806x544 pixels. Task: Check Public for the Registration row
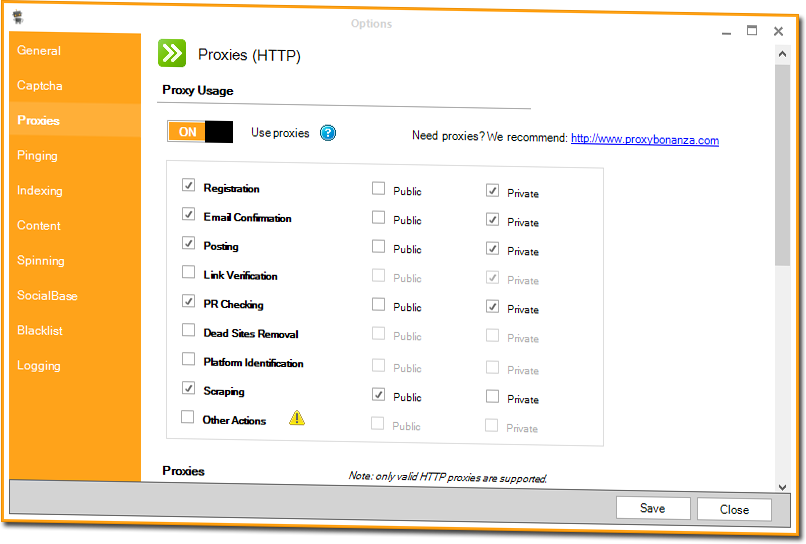pos(378,189)
